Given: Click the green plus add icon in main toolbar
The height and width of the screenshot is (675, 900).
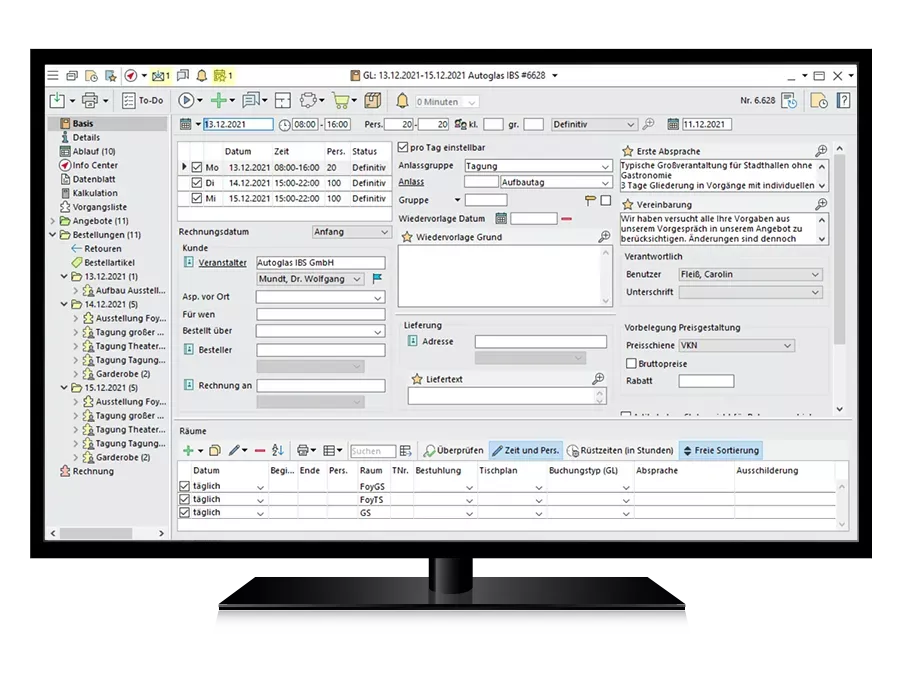Looking at the screenshot, I should pos(217,101).
